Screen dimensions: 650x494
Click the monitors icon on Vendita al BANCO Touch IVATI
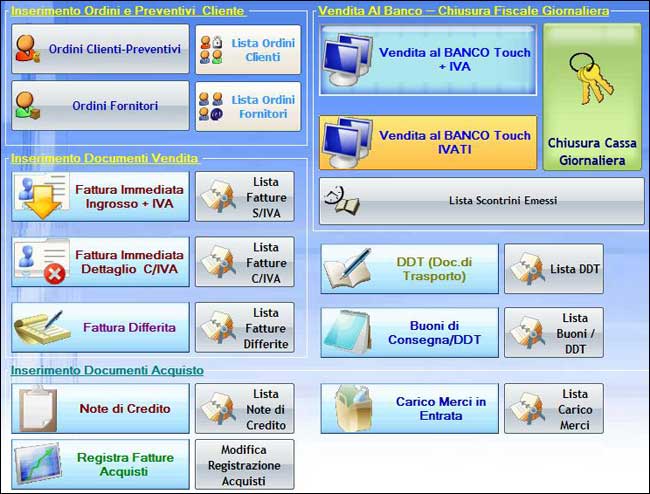tap(349, 142)
